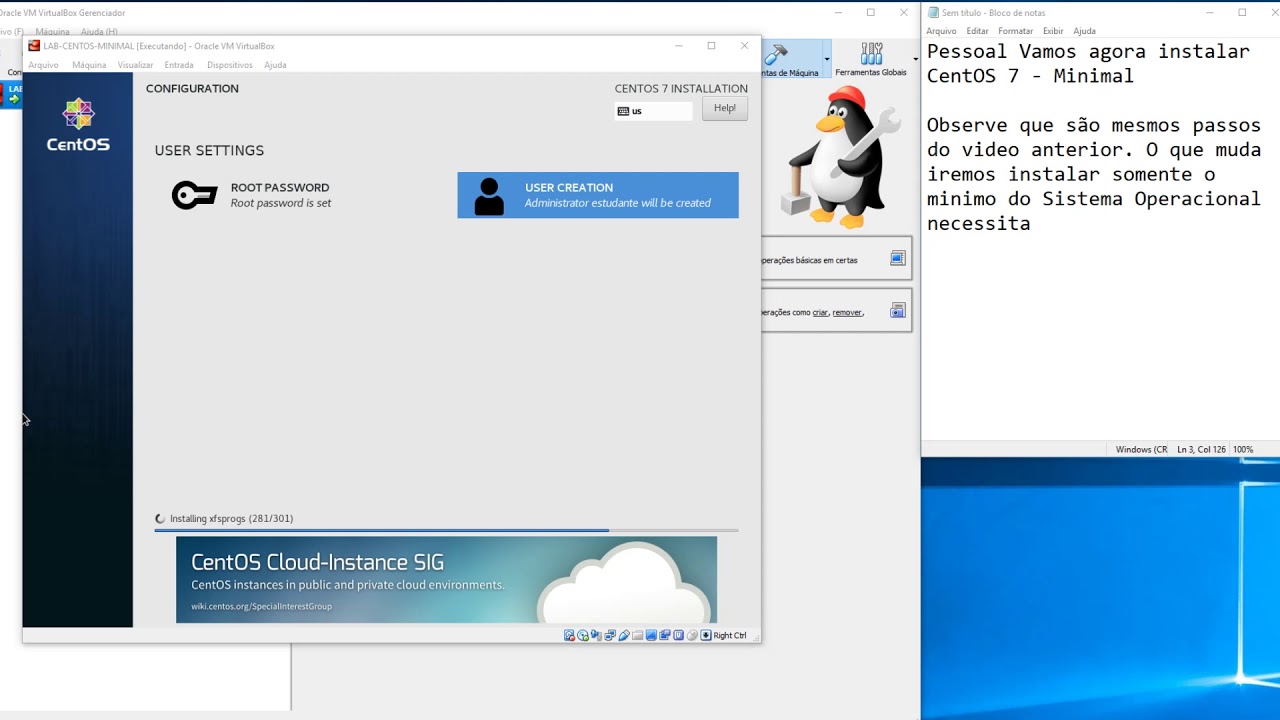Open Editar menu in Bloco de notas
This screenshot has width=1280, height=720.
977,31
